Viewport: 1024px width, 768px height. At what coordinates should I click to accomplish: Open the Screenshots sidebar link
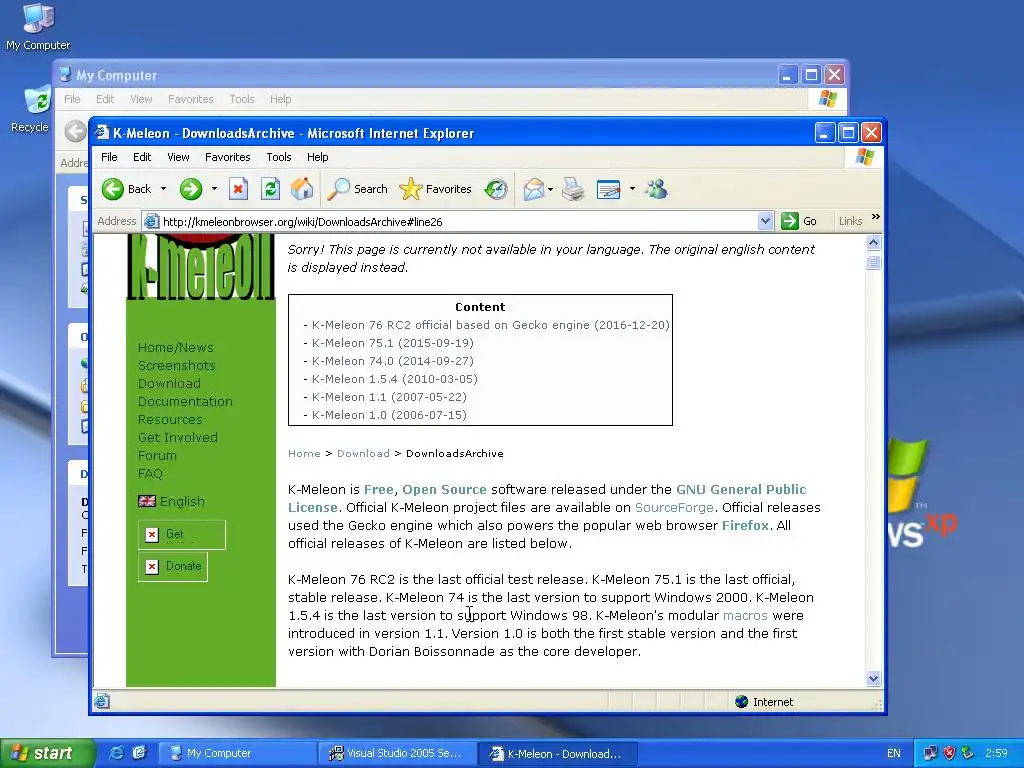point(176,366)
